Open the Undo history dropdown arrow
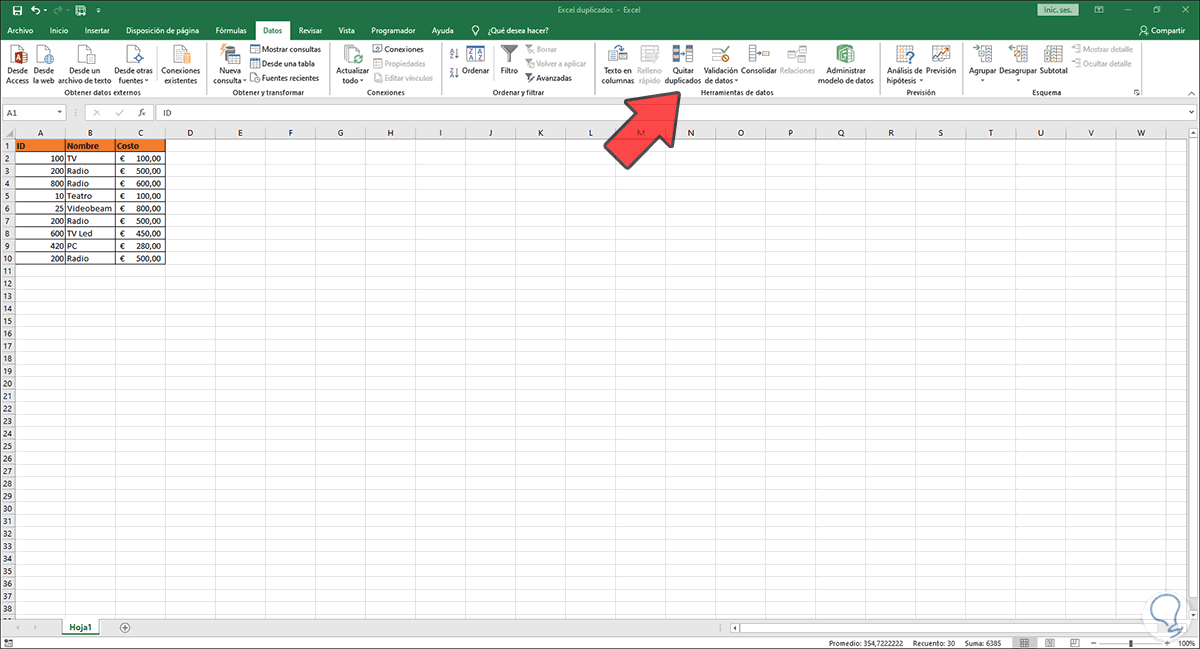Screen dimensions: 1200x649 (x=46, y=9)
